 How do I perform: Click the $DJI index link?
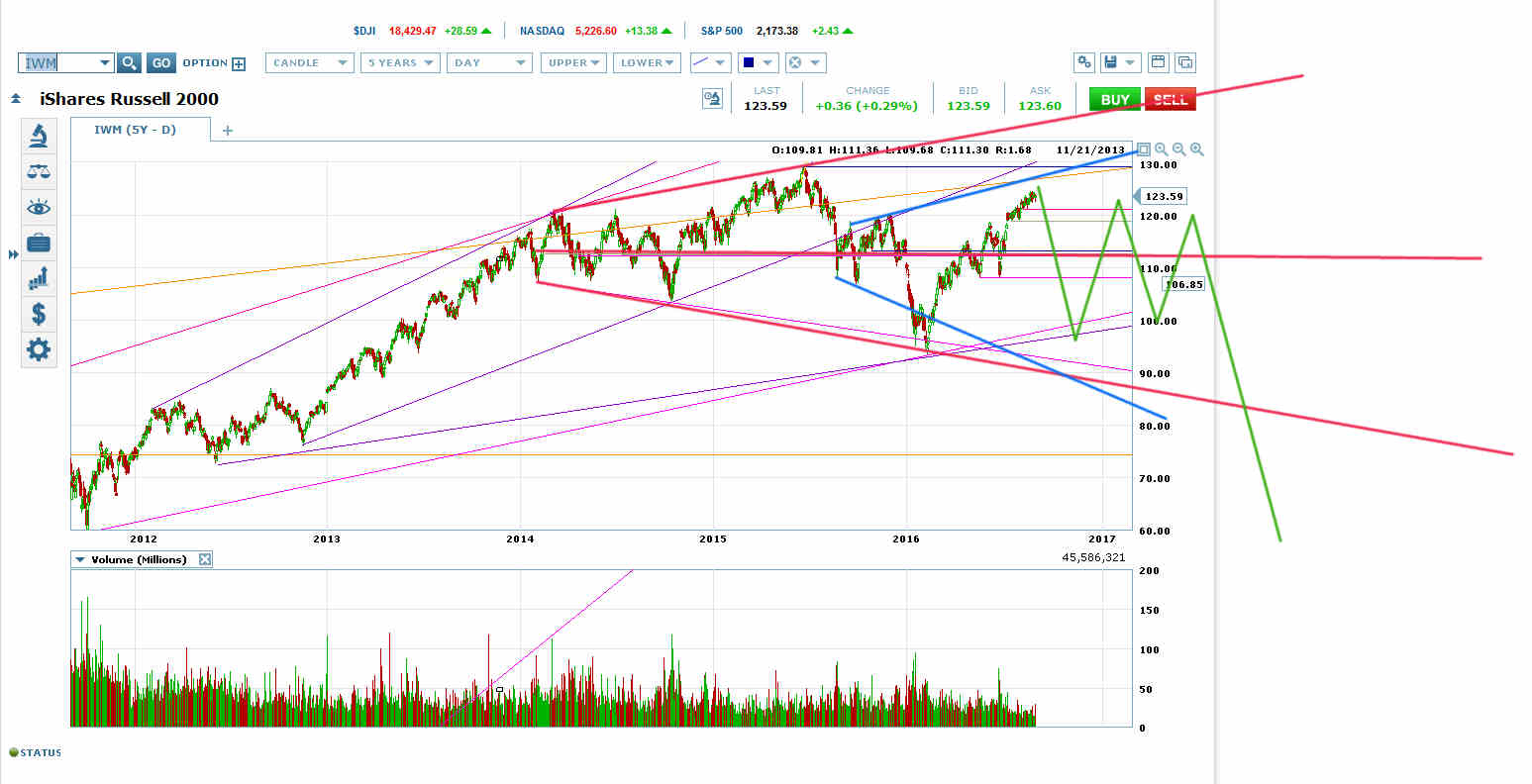pyautogui.click(x=364, y=31)
